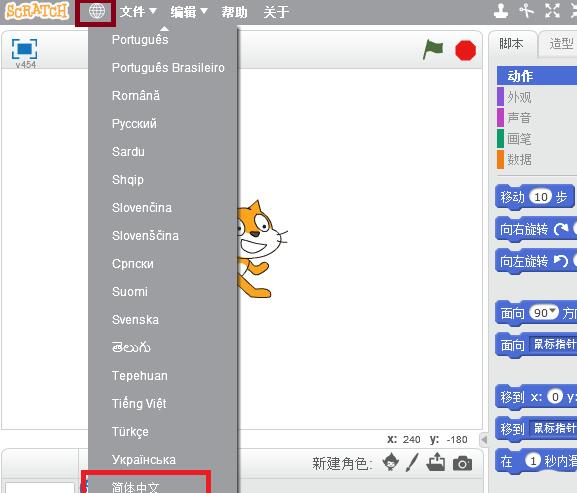
Task: Choose new sprite from library
Action: (390, 462)
